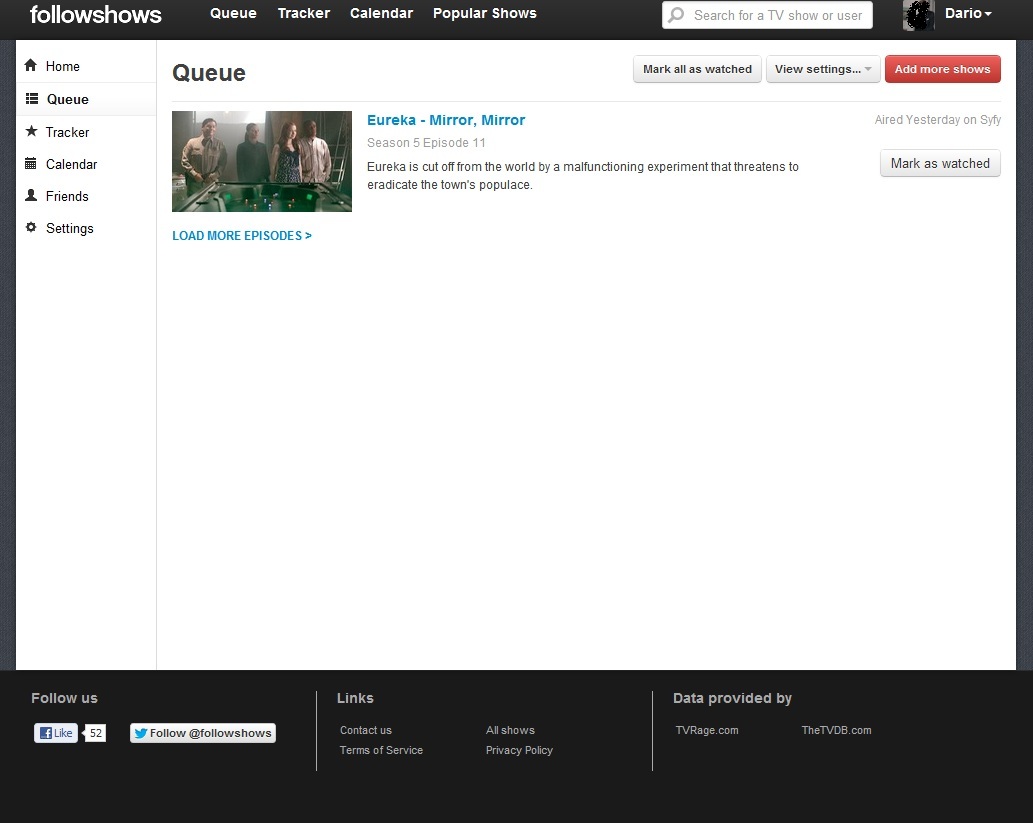Click LOAD MORE EPISODES link
The height and width of the screenshot is (823, 1033).
pos(242,235)
